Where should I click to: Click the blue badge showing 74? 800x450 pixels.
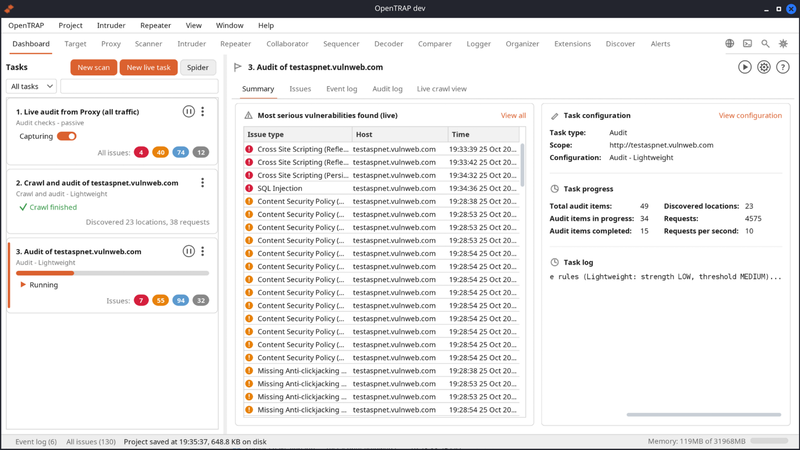tap(181, 152)
